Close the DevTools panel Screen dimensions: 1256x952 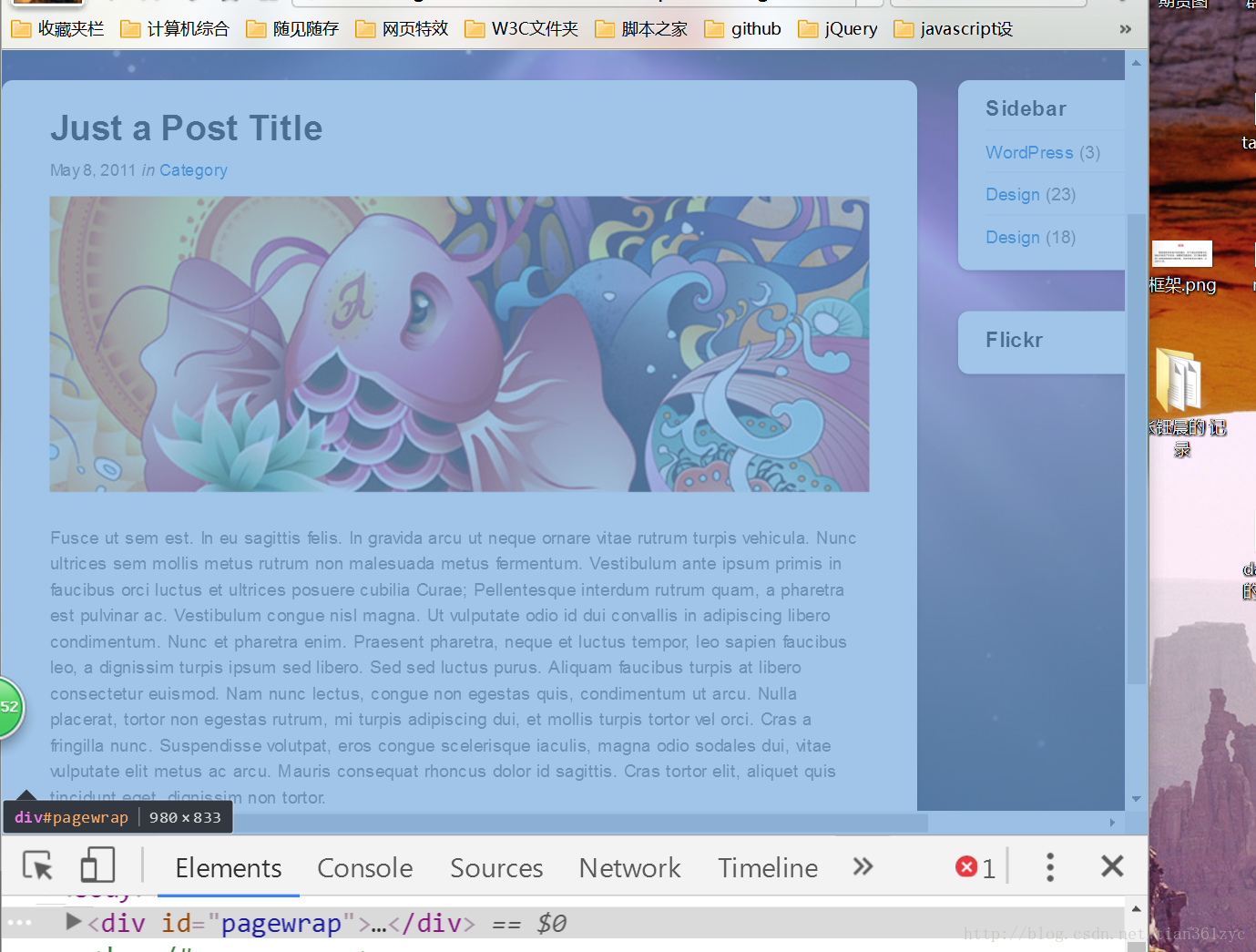(1112, 865)
